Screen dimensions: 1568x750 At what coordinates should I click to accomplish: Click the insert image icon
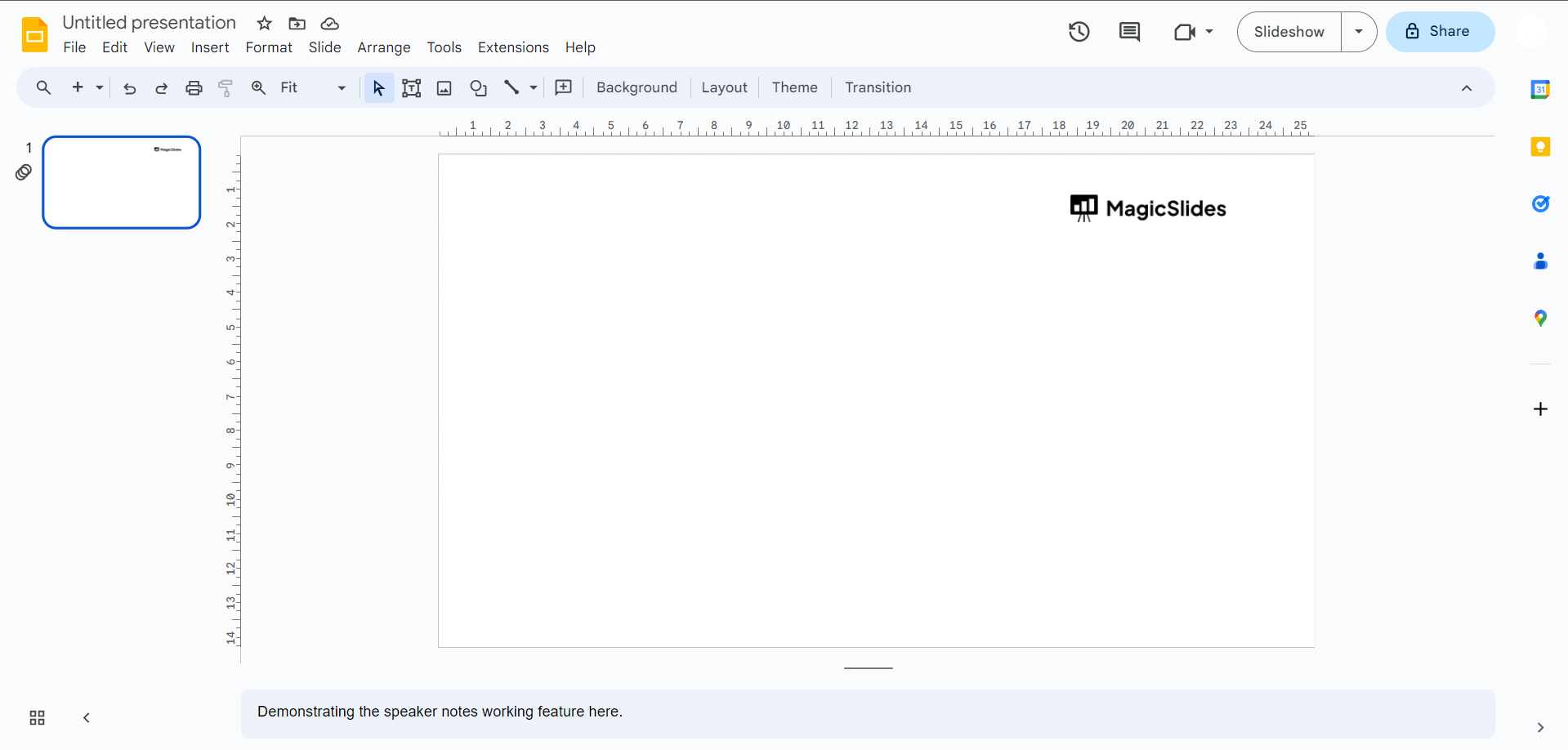[444, 88]
